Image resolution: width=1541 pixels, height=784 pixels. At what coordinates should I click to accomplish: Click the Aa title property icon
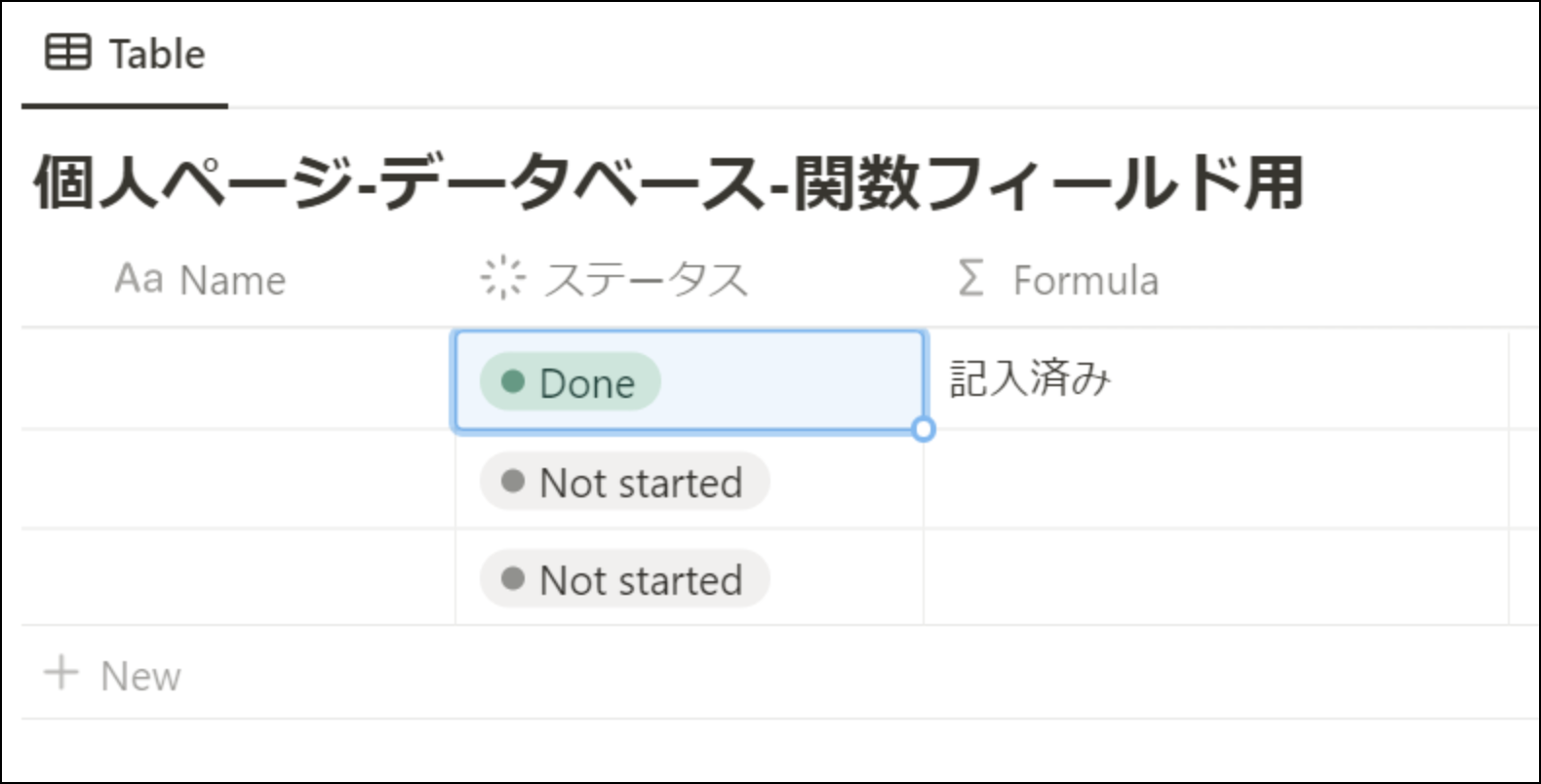(138, 279)
